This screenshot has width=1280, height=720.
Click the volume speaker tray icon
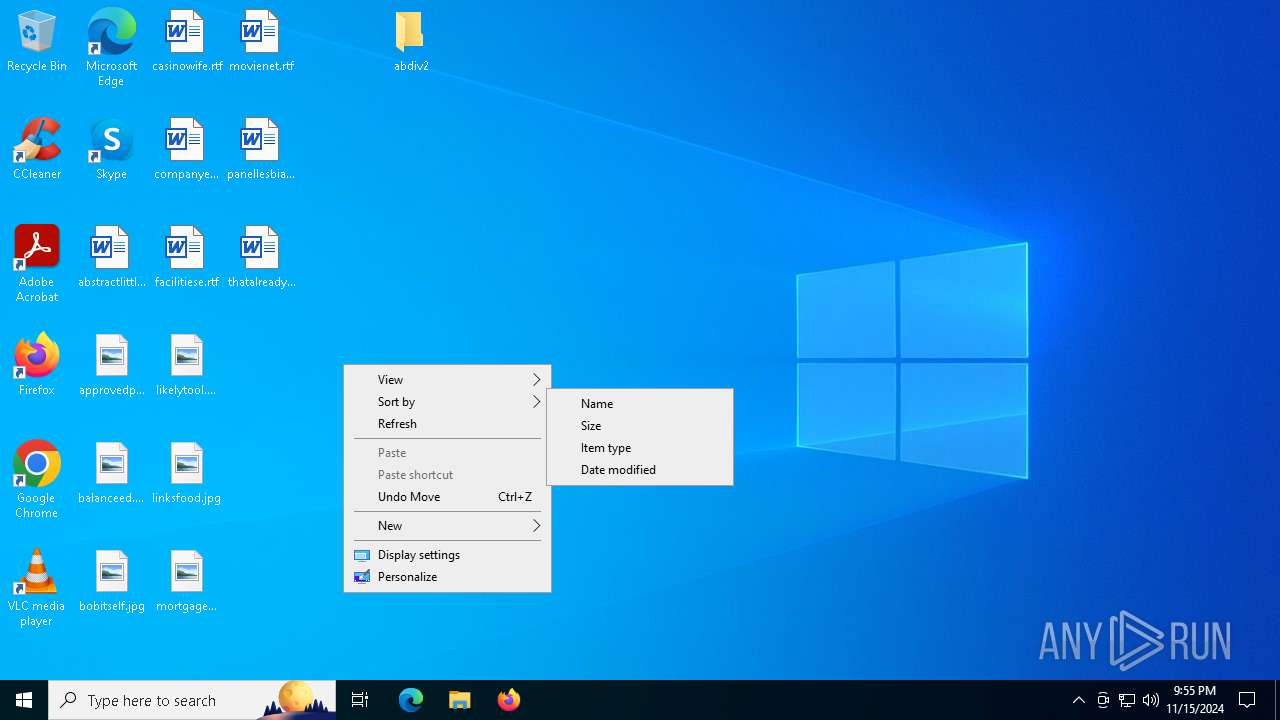1151,700
